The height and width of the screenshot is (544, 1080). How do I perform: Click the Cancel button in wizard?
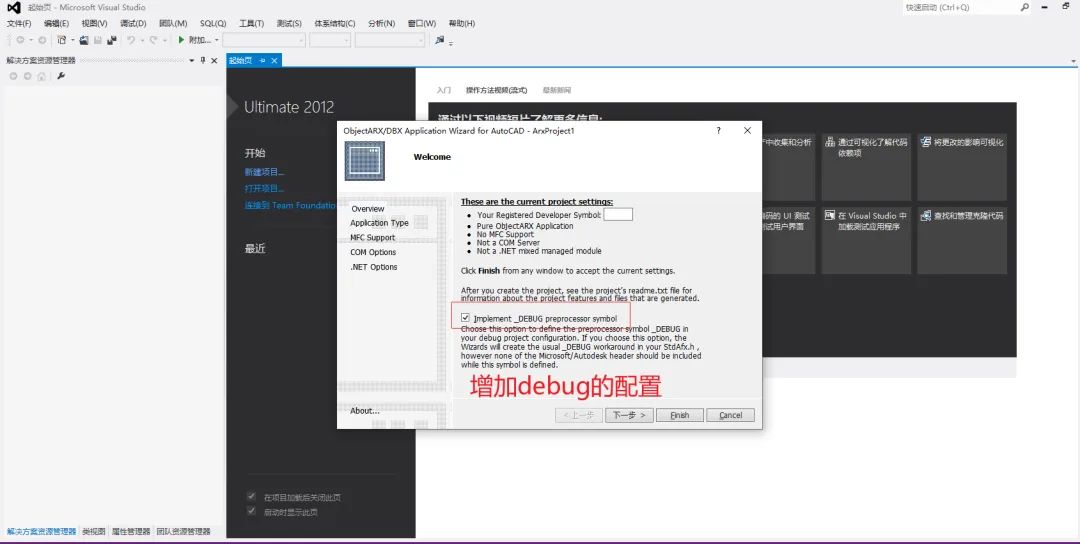(730, 415)
